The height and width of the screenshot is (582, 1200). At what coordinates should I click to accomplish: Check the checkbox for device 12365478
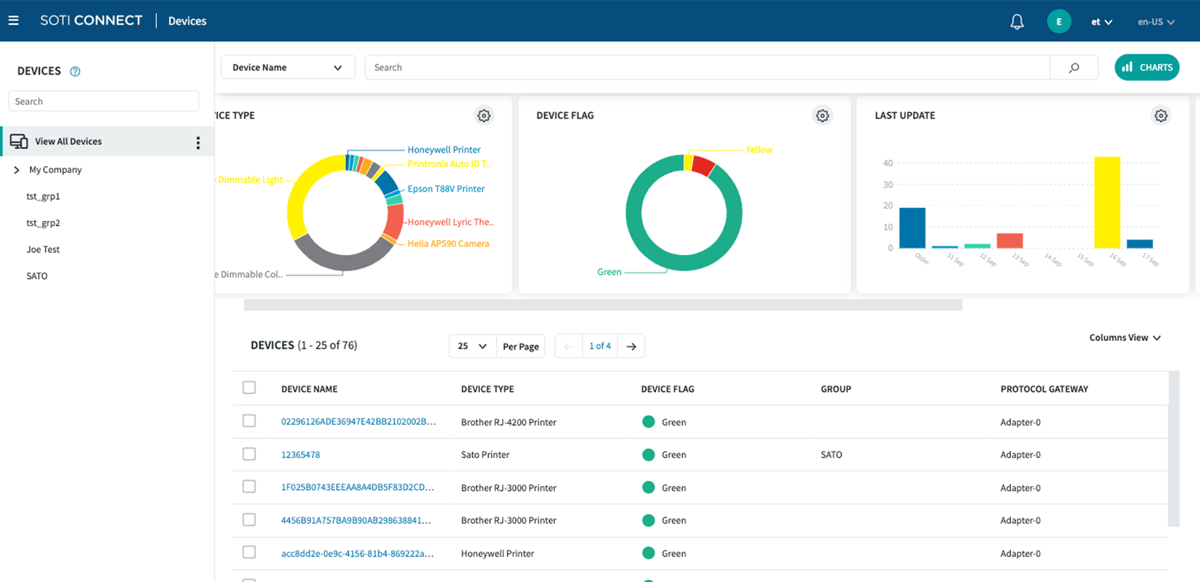pos(249,454)
